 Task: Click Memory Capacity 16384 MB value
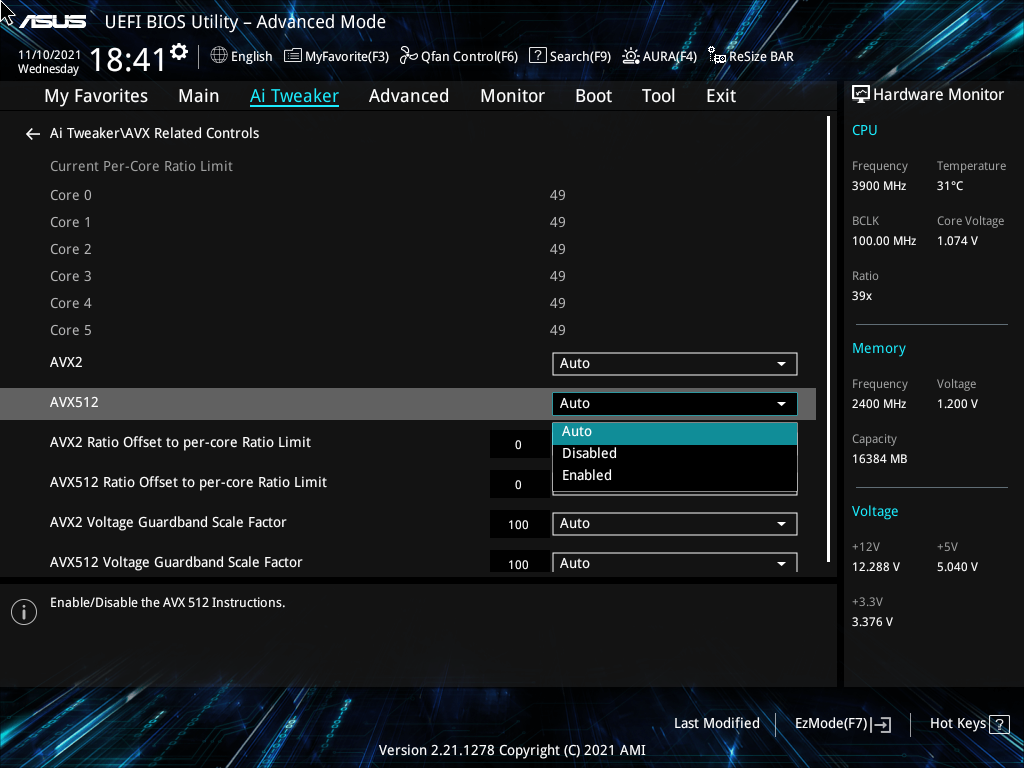point(880,459)
